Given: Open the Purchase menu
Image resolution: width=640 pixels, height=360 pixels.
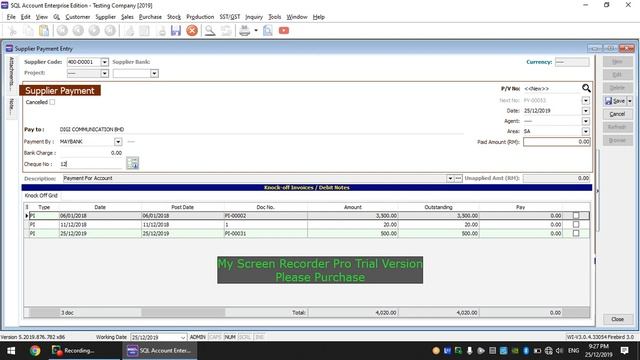Looking at the screenshot, I should pos(150,17).
